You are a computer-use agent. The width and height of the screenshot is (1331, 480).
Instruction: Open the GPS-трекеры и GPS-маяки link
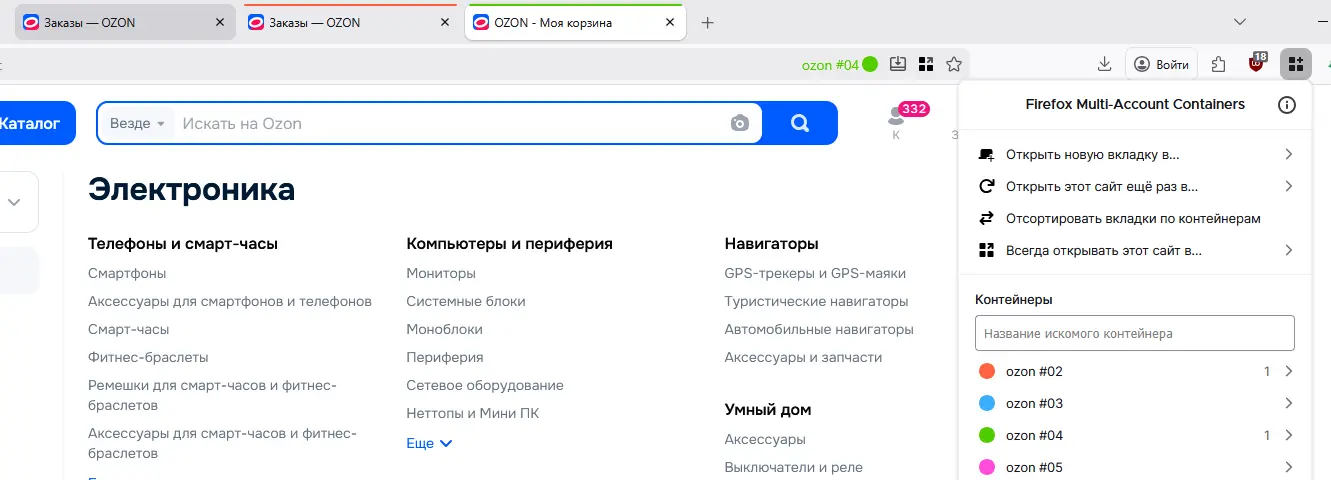[815, 273]
